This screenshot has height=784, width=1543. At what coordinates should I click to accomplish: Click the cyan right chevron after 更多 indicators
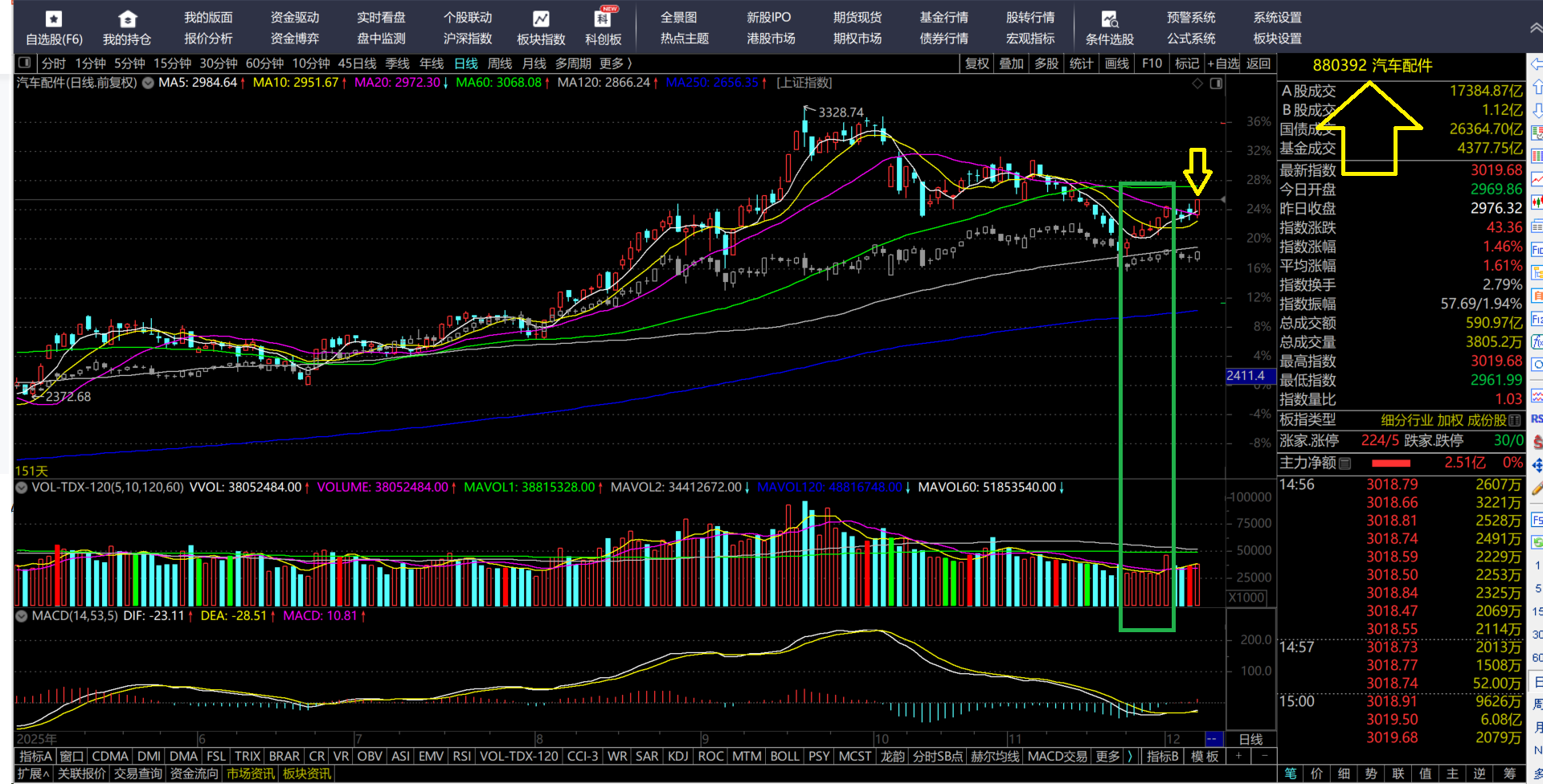click(1129, 756)
